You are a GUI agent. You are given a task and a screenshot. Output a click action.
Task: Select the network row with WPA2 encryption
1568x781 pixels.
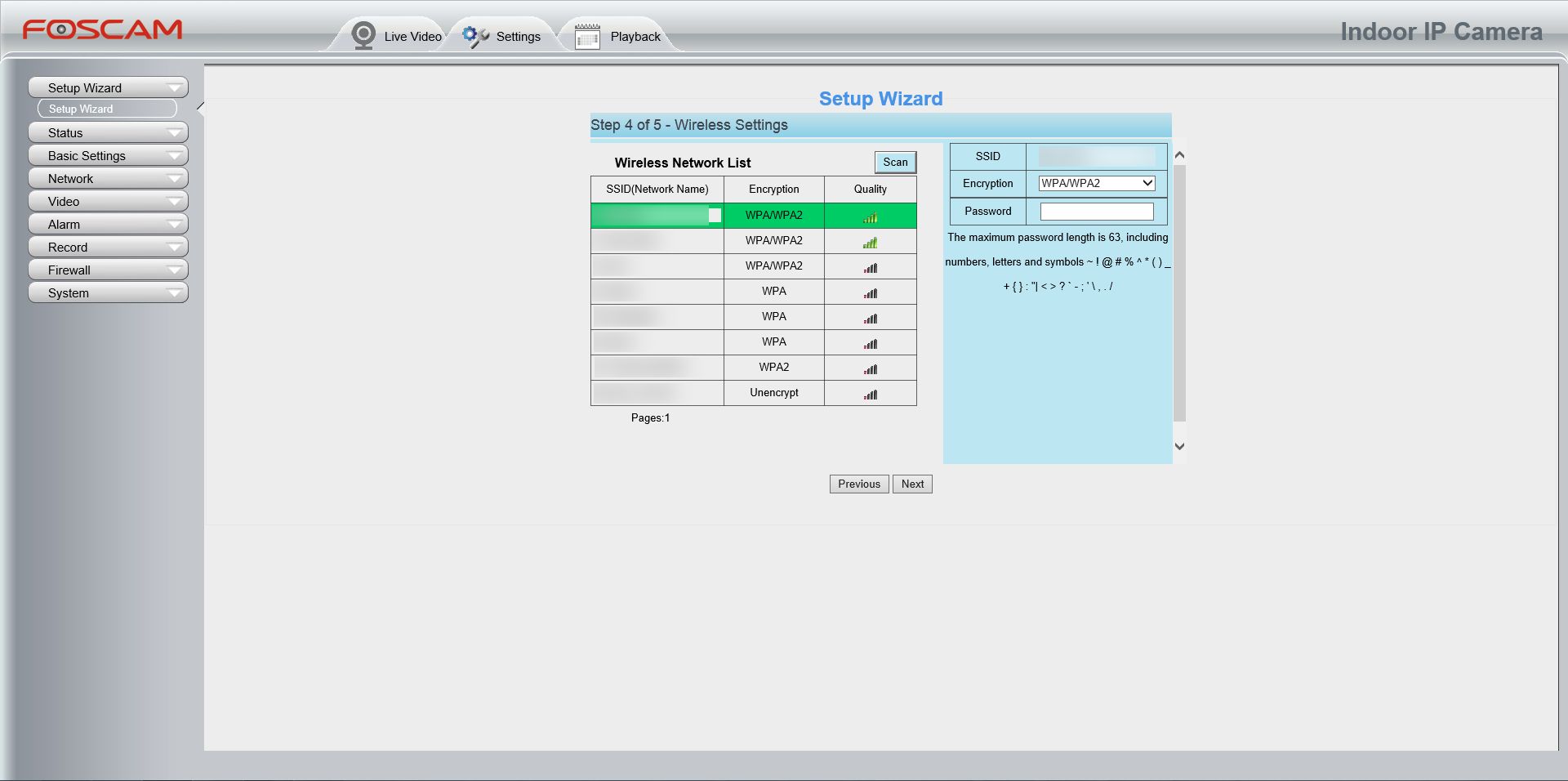point(753,368)
